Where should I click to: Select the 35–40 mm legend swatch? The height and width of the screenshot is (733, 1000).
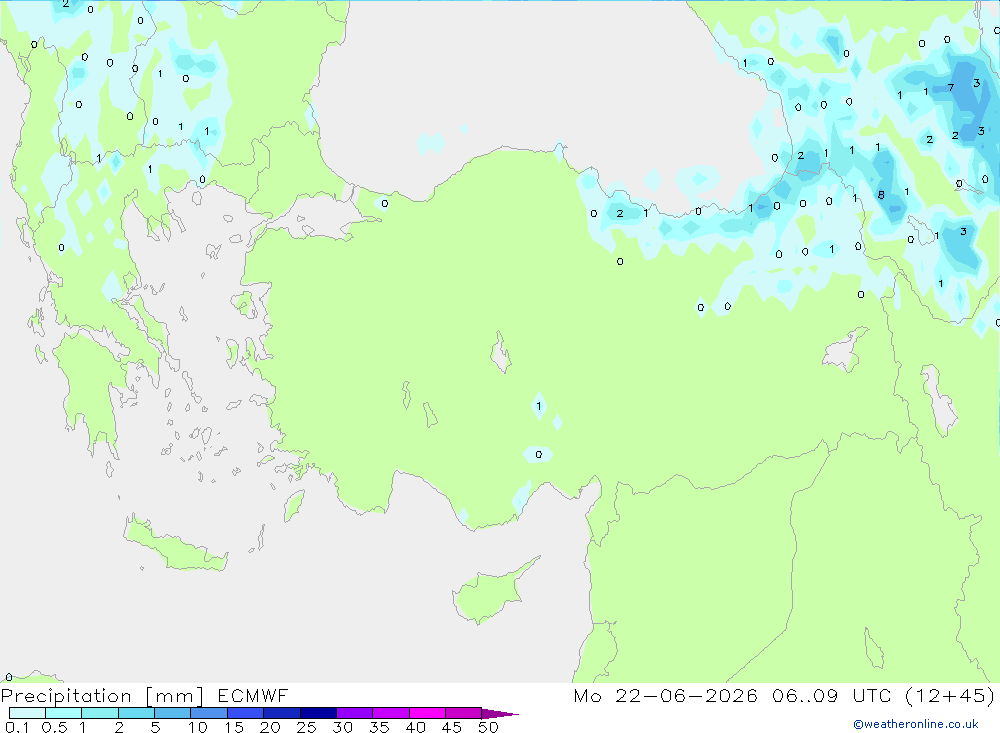pos(390,713)
